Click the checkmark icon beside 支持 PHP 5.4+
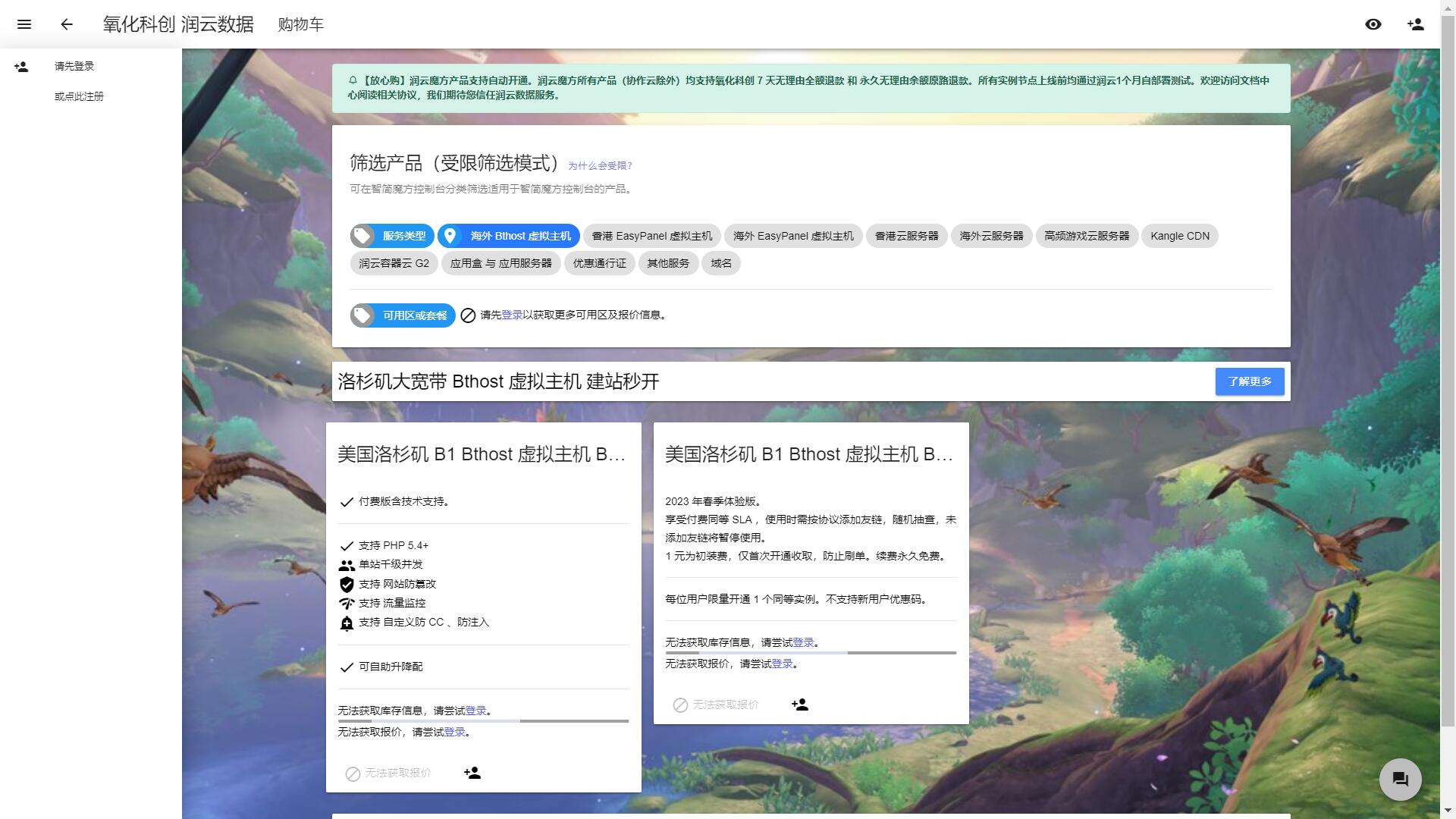This screenshot has width=1456, height=819. click(x=347, y=546)
